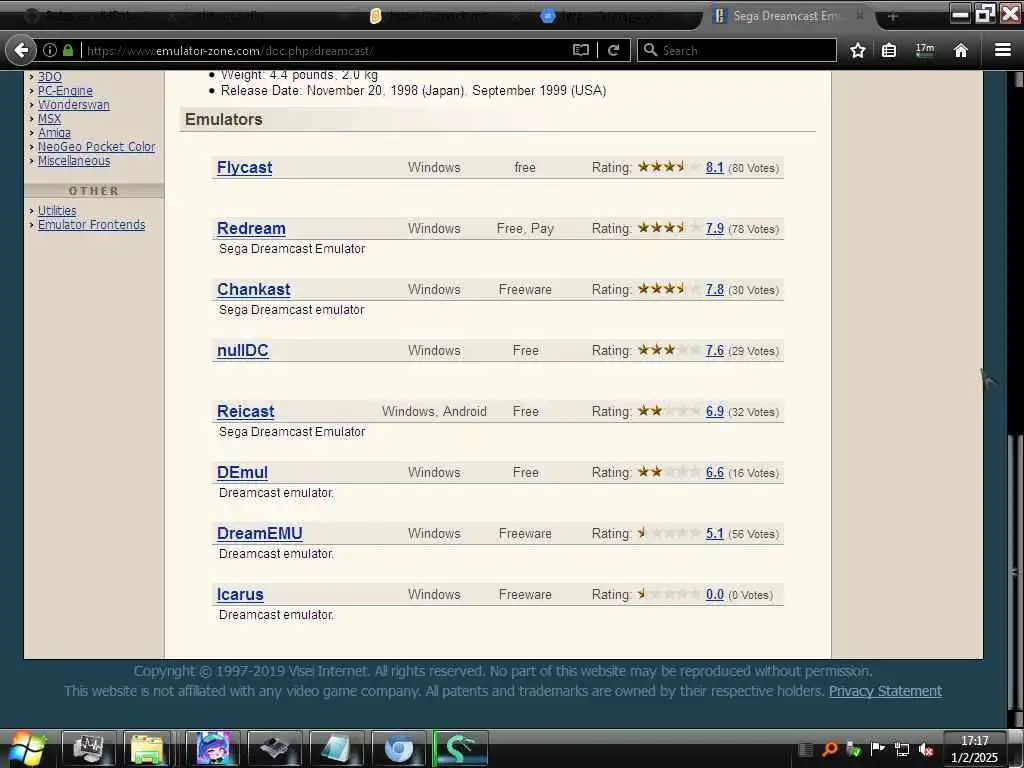Click the orange magnifier tray icon
1024x768 pixels.
(829, 749)
